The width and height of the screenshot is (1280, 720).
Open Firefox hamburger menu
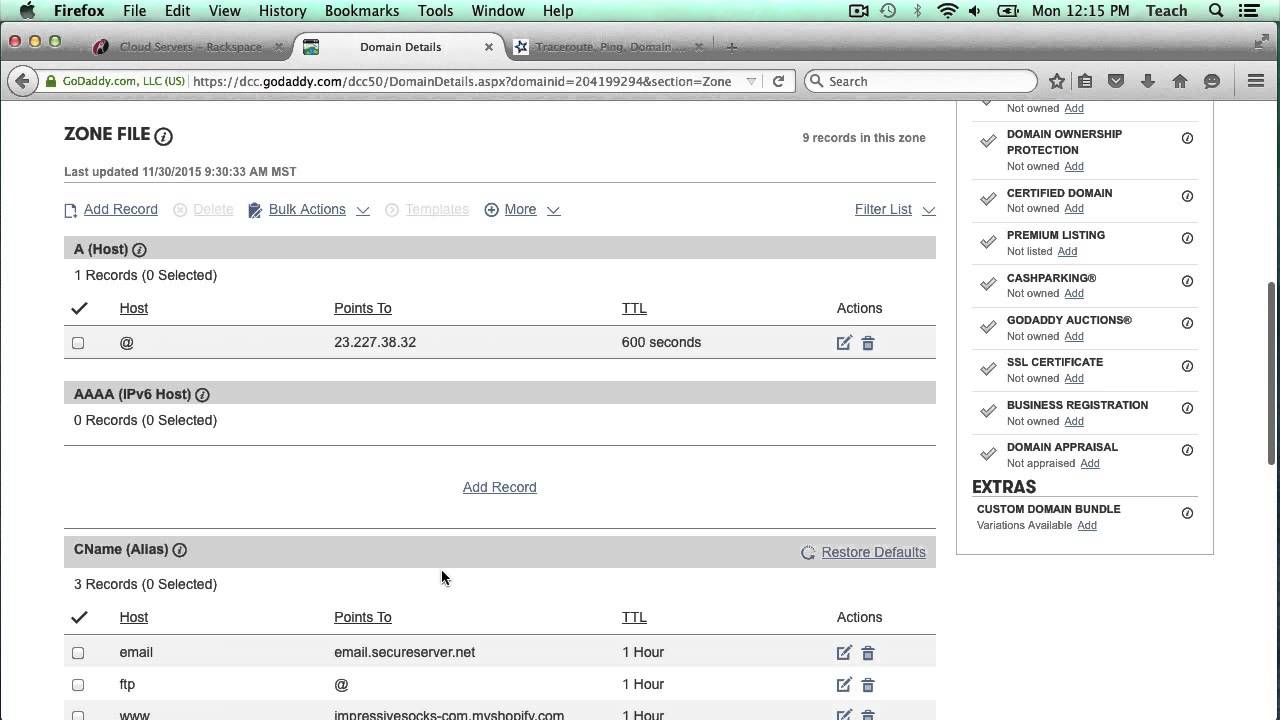pos(1256,81)
